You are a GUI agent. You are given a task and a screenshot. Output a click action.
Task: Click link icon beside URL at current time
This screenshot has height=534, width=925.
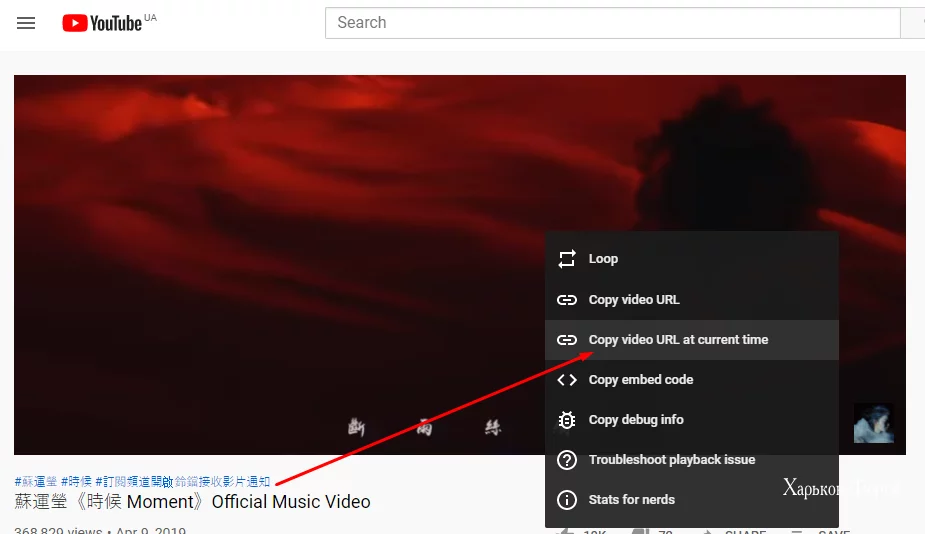point(567,340)
